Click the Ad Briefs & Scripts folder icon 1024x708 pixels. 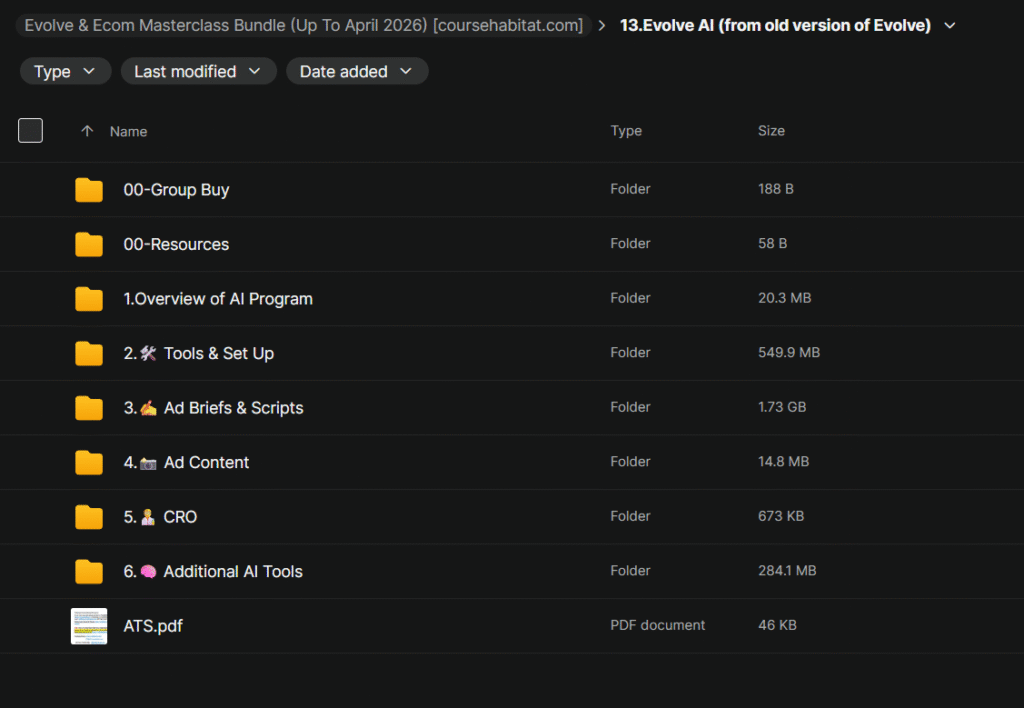click(89, 408)
